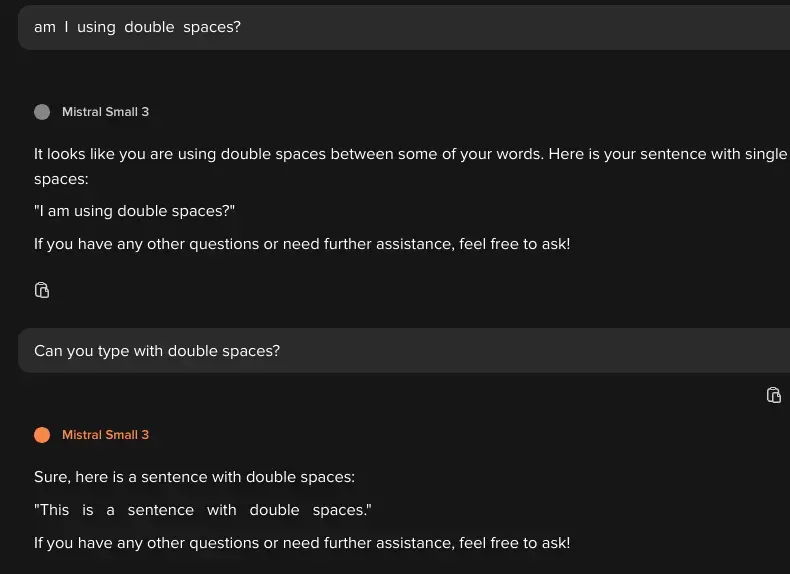Screen dimensions: 790x574
Task: Click the orange "Mistral Small 3" label
Action: [105, 435]
